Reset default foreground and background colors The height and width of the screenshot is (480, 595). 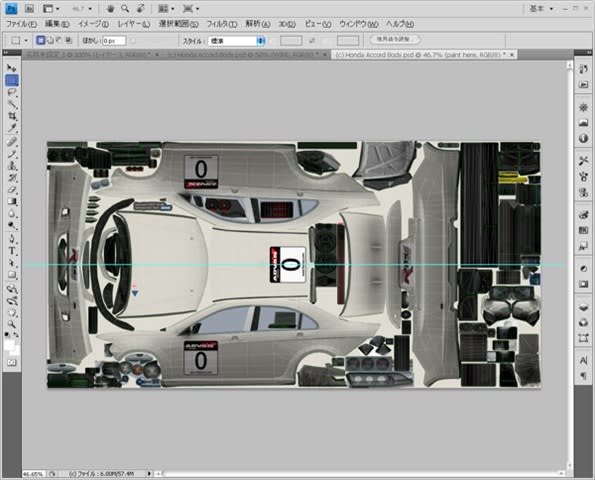(x=7, y=335)
